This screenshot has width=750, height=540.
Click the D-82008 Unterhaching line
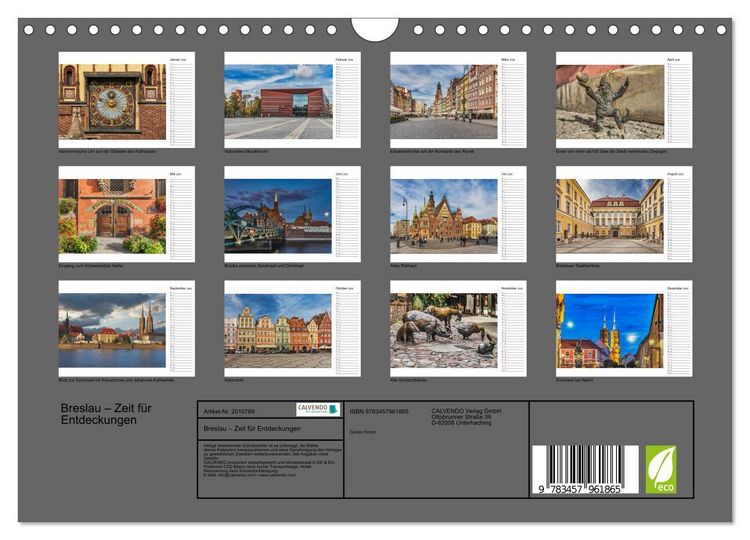[x=461, y=423]
